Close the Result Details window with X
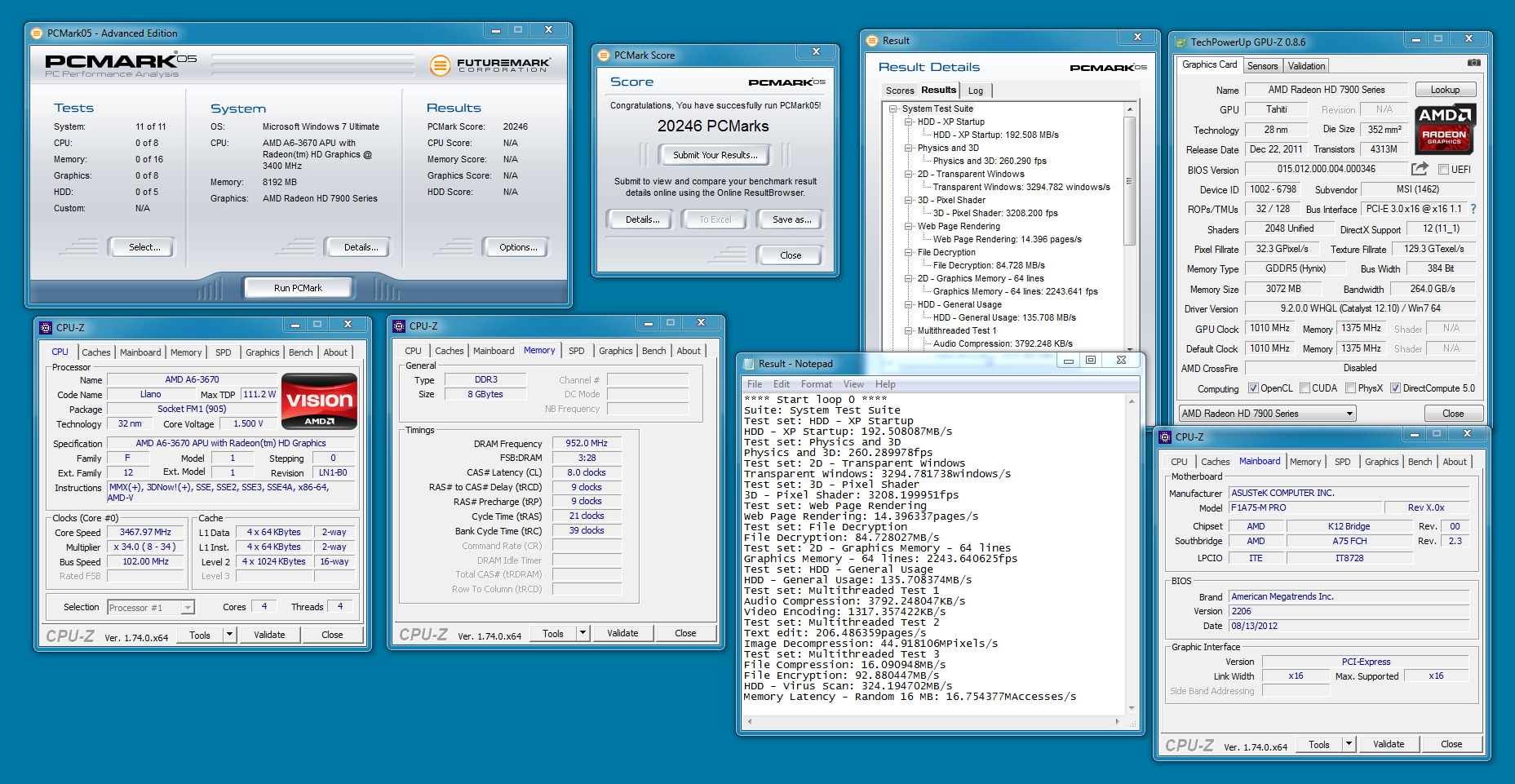1515x784 pixels. 1137,37
